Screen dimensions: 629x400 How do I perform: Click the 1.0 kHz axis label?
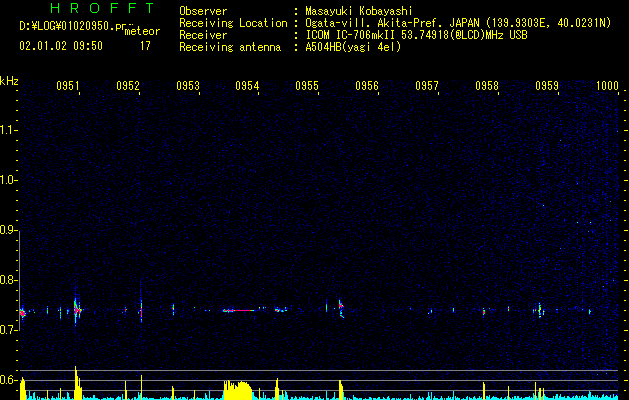[7, 180]
